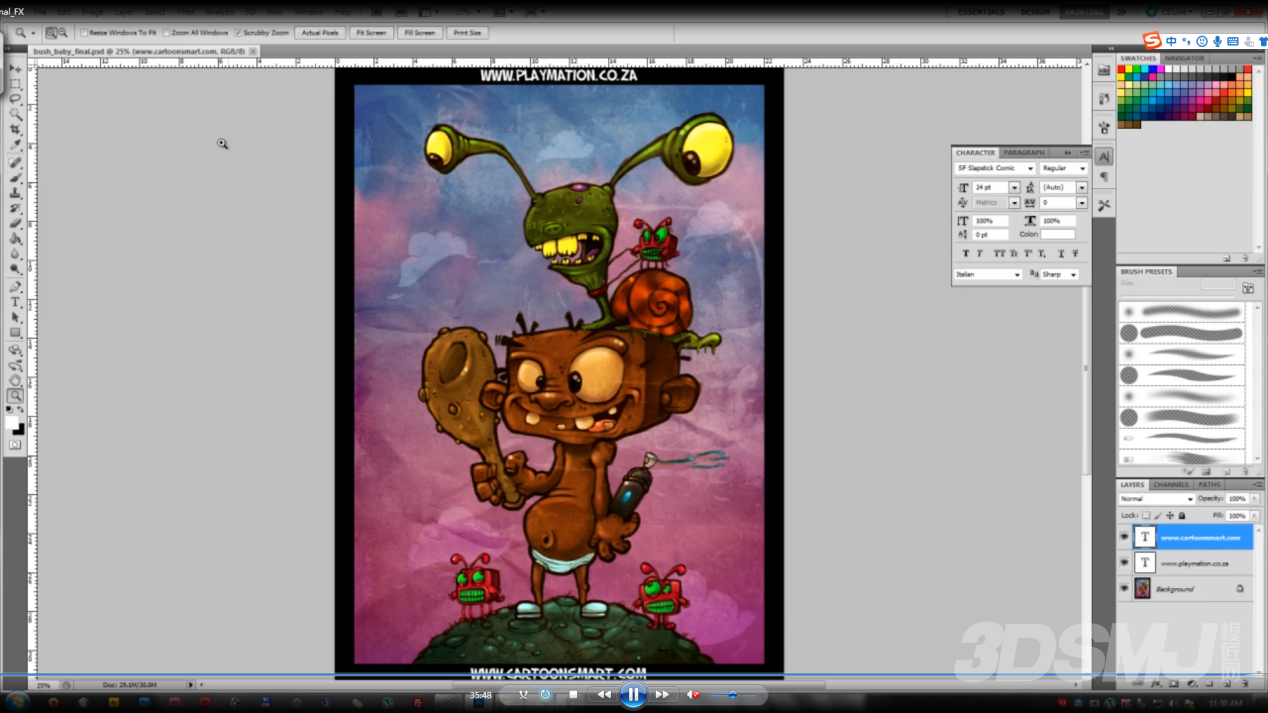Viewport: 1268px width, 713px height.
Task: Pick the text Color swatch in Character panel
Action: point(1058,235)
